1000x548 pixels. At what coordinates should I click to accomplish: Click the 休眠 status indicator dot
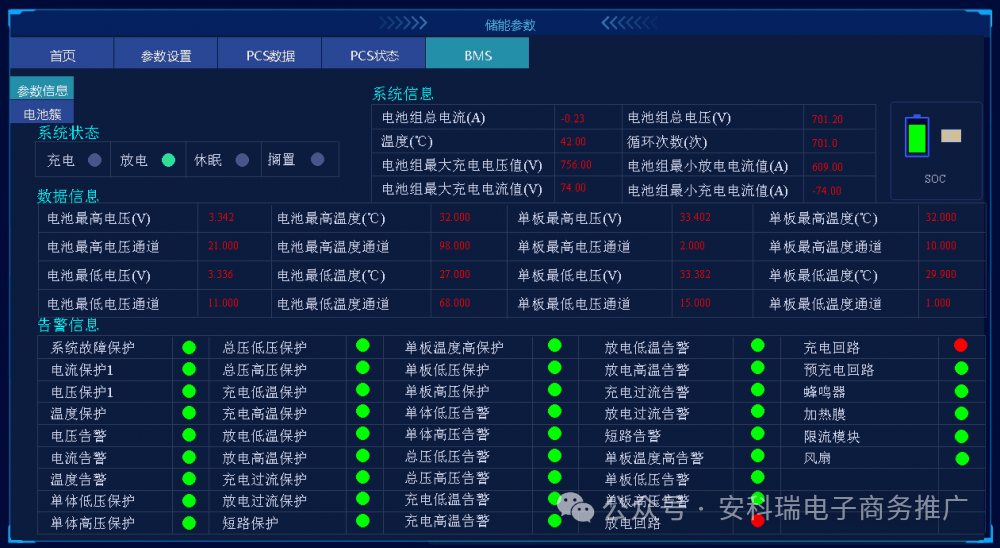coord(242,160)
